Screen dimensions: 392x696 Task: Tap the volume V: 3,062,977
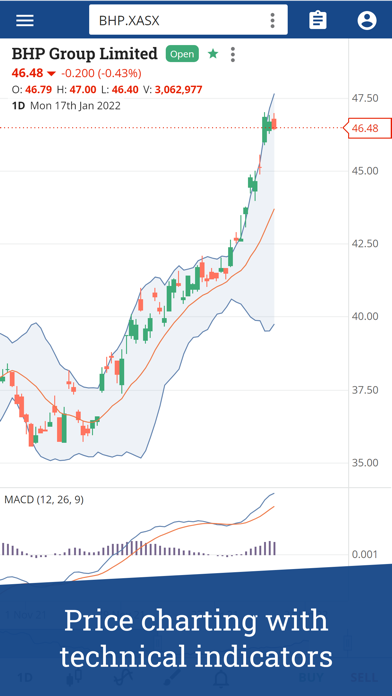[172, 90]
